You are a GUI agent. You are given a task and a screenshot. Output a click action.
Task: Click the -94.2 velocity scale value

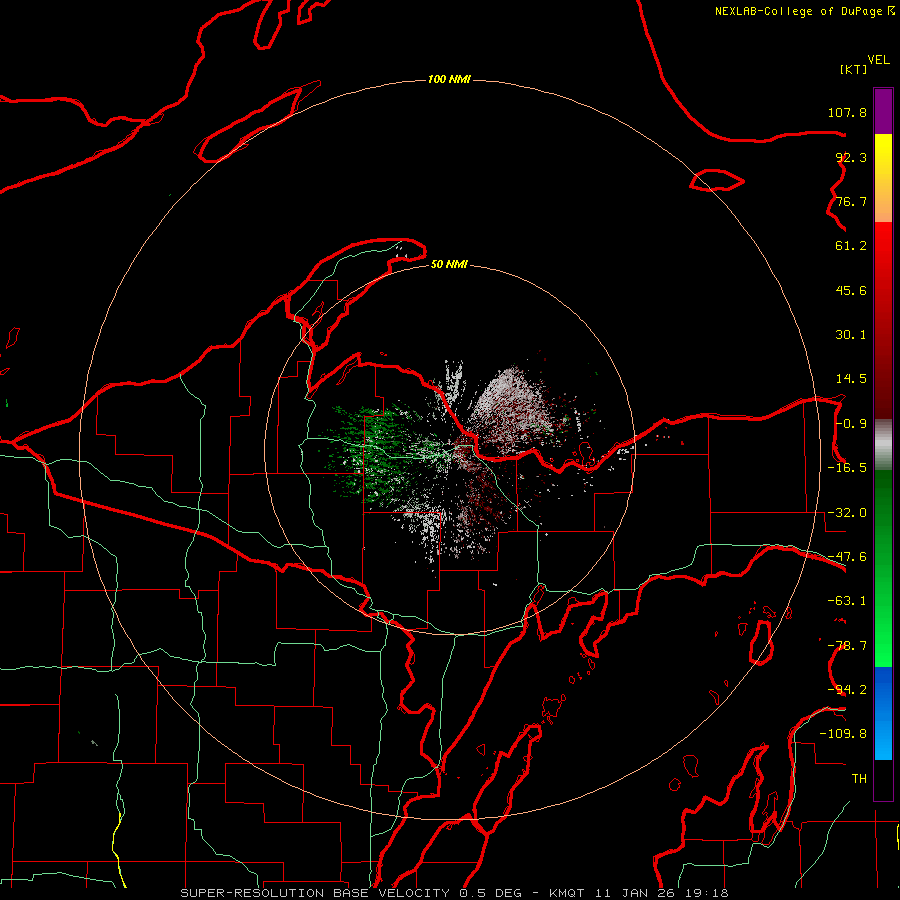[847, 690]
